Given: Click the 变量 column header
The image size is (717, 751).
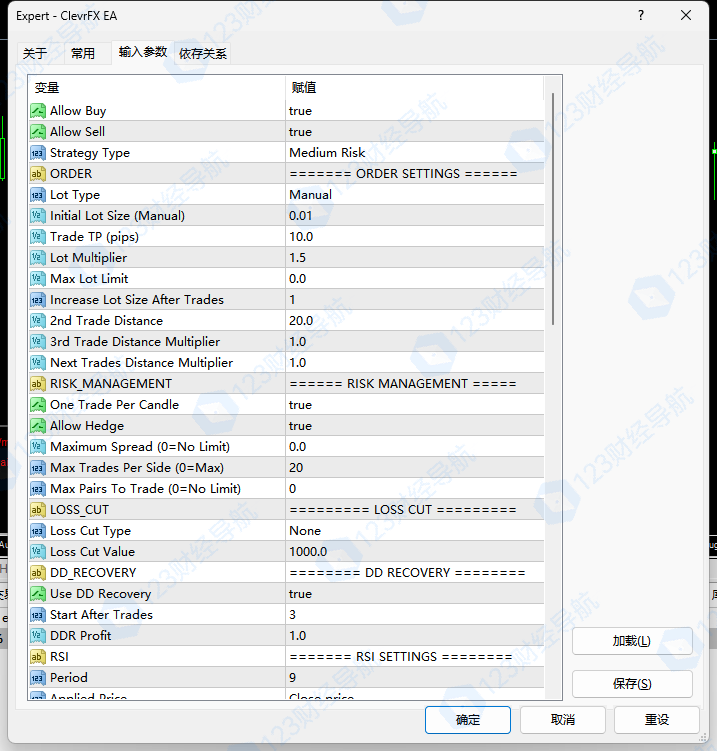Looking at the screenshot, I should point(157,88).
